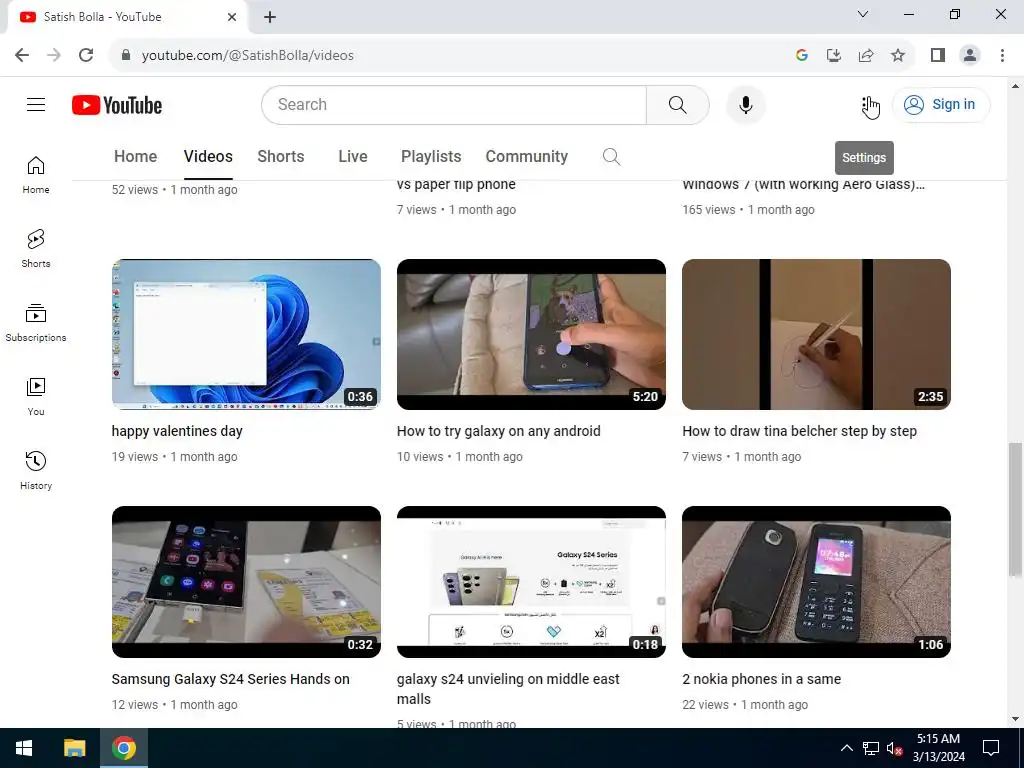The width and height of the screenshot is (1024, 768).
Task: Click the page vertical scrollbar thumb
Action: (x=1015, y=509)
